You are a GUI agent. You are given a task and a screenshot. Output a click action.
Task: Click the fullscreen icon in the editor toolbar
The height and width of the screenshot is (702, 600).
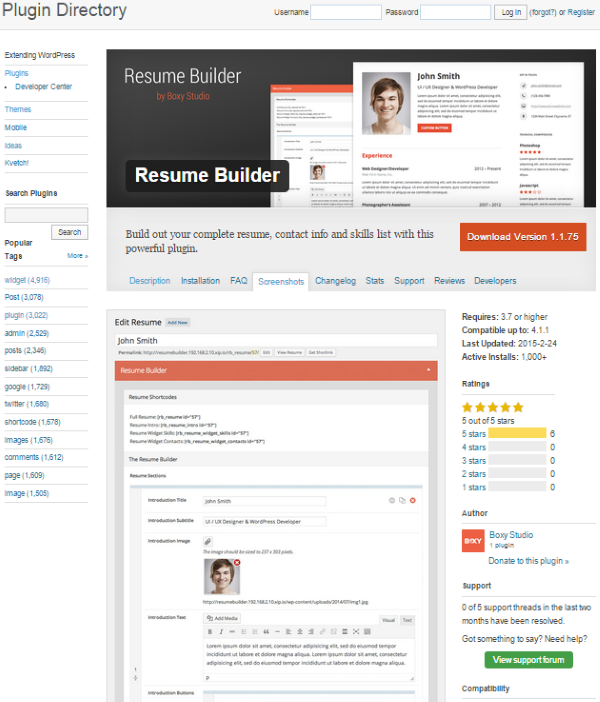[x=356, y=631]
